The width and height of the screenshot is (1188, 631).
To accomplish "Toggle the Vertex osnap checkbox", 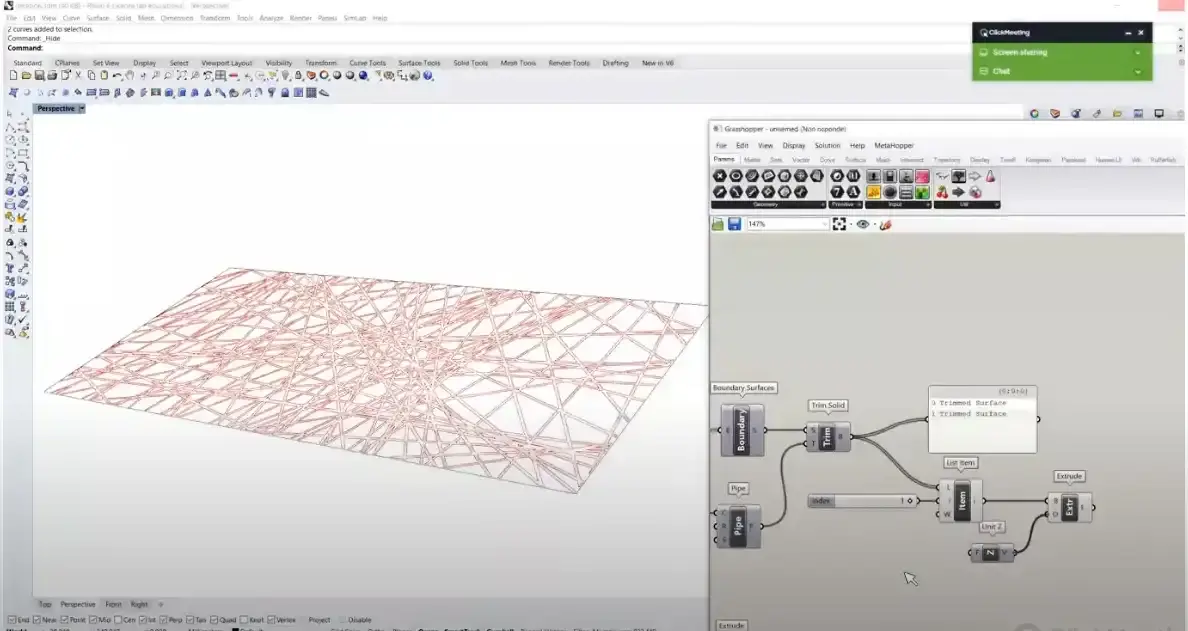I will point(271,620).
